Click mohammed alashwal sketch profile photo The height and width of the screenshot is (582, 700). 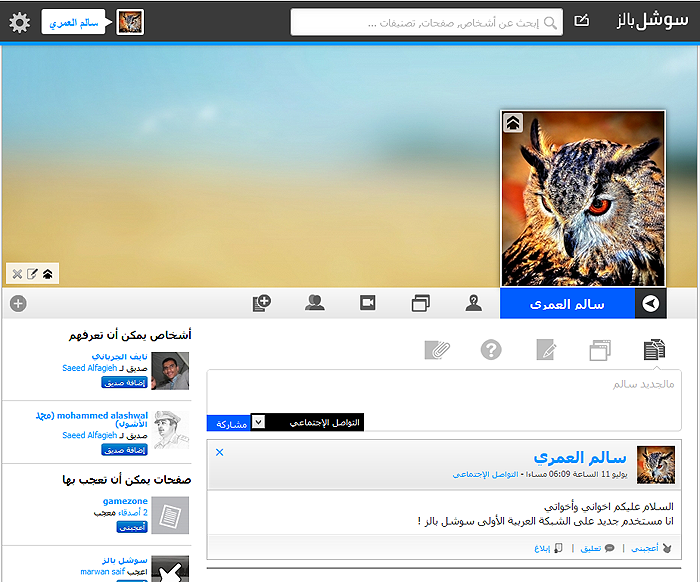point(171,430)
